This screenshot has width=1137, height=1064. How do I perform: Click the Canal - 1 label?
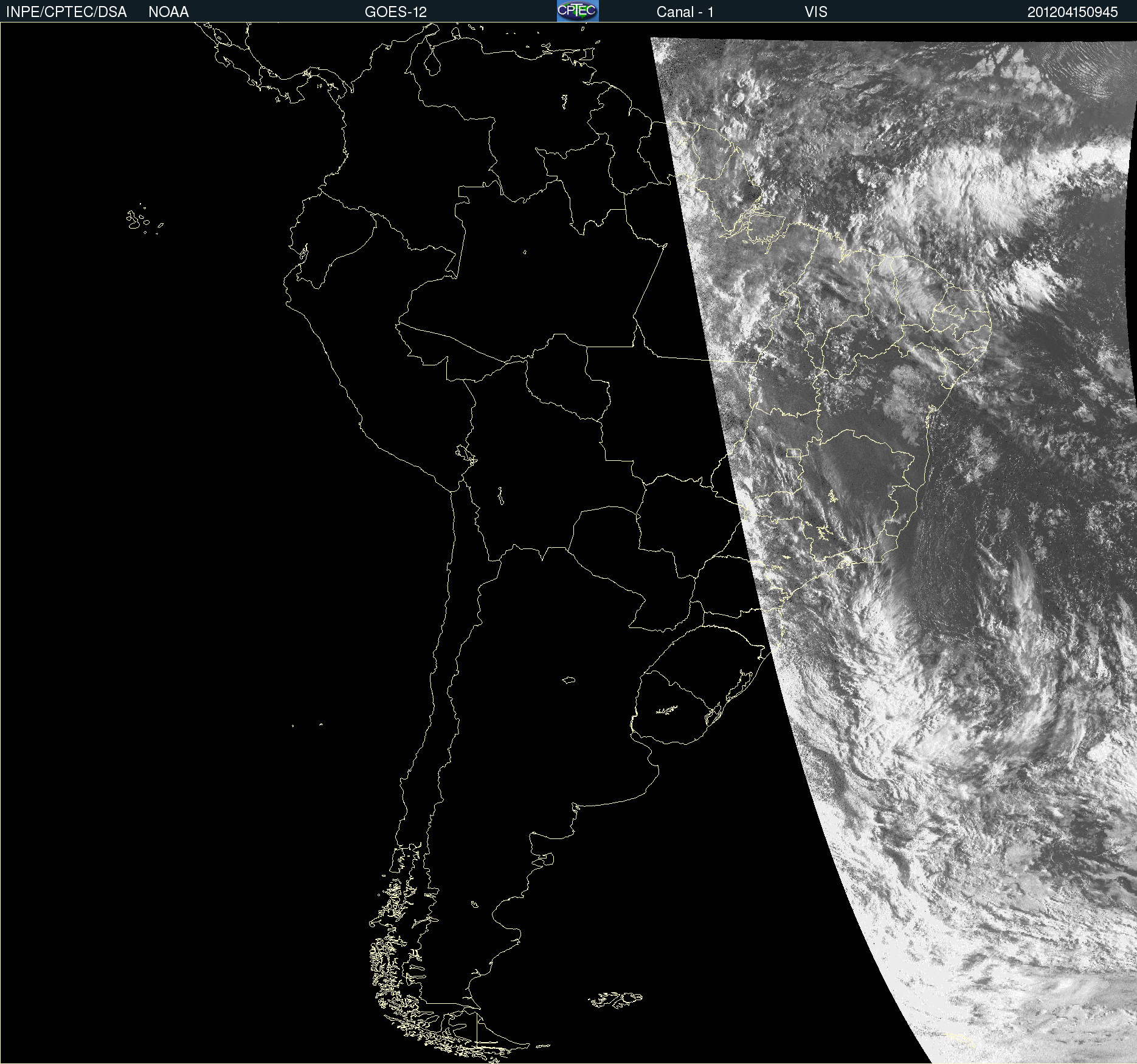[685, 12]
